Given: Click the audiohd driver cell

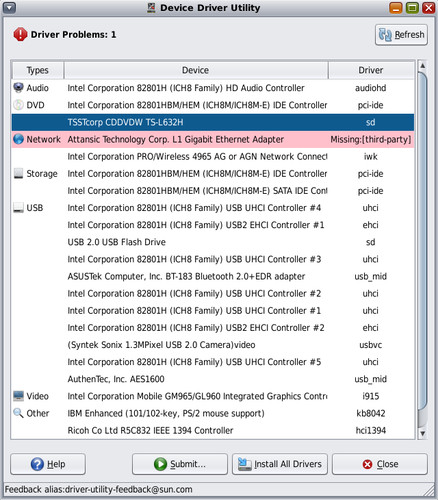Looking at the screenshot, I should (371, 88).
